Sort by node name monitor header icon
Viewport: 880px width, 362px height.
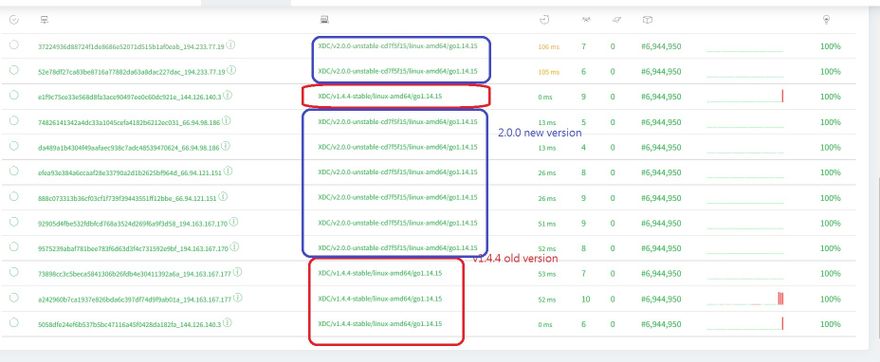click(44, 20)
